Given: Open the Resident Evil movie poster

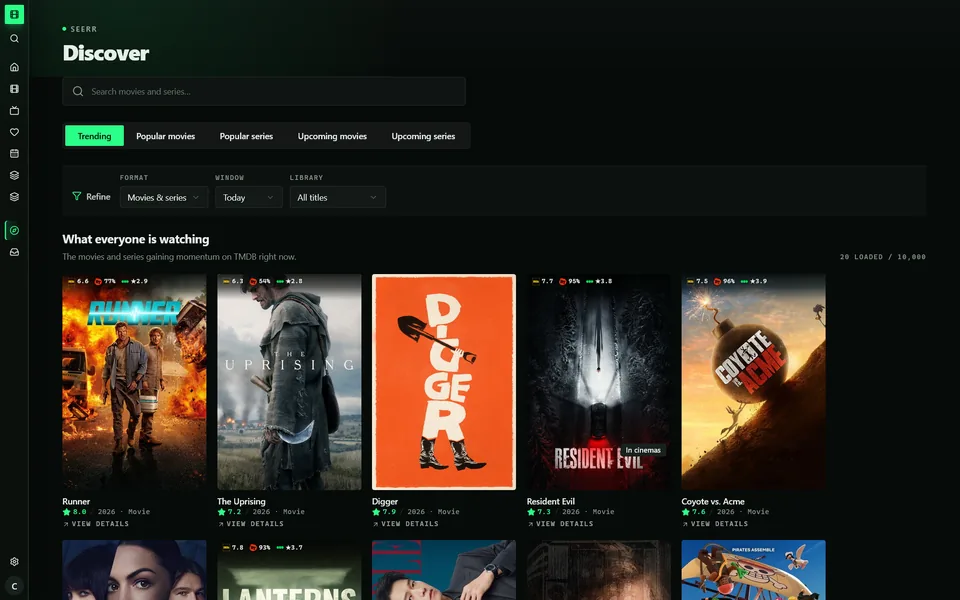Looking at the screenshot, I should pyautogui.click(x=599, y=382).
